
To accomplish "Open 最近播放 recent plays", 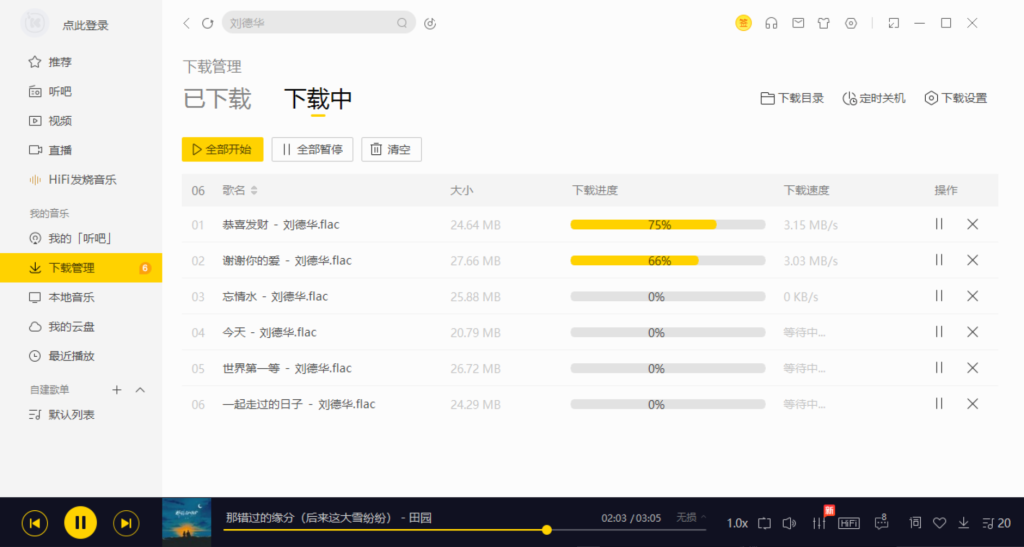I will pos(62,356).
